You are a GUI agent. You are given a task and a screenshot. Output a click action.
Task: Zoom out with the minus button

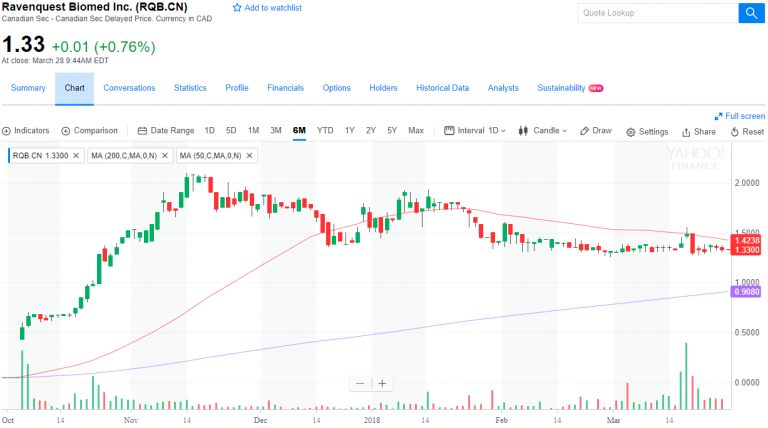pos(360,383)
